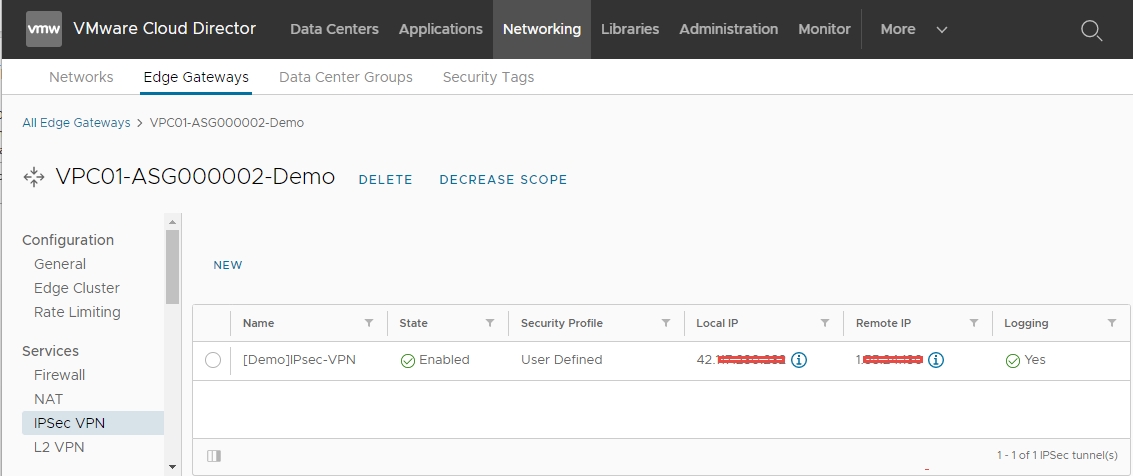Viewport: 1133px width, 476px height.
Task: Select the [Demo]IPsec-VPN radio button
Action: point(213,360)
